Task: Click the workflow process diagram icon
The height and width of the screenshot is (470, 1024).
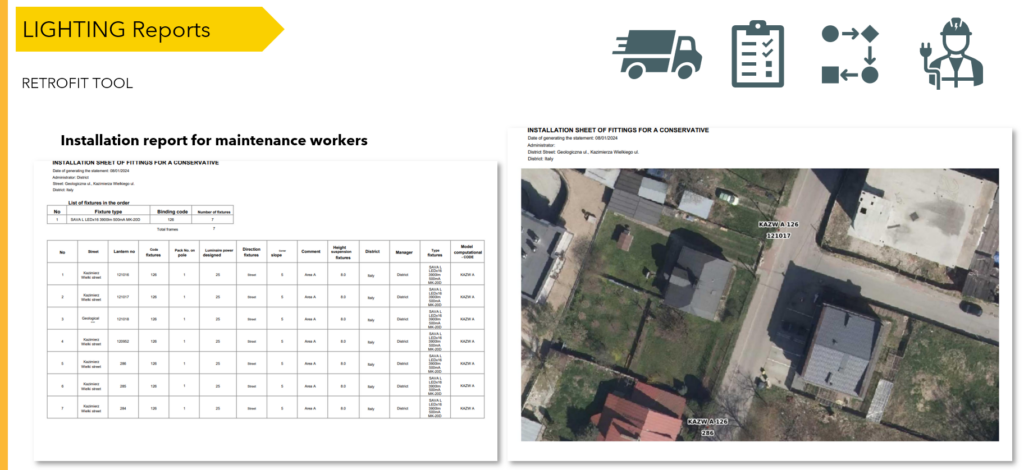Action: (849, 53)
